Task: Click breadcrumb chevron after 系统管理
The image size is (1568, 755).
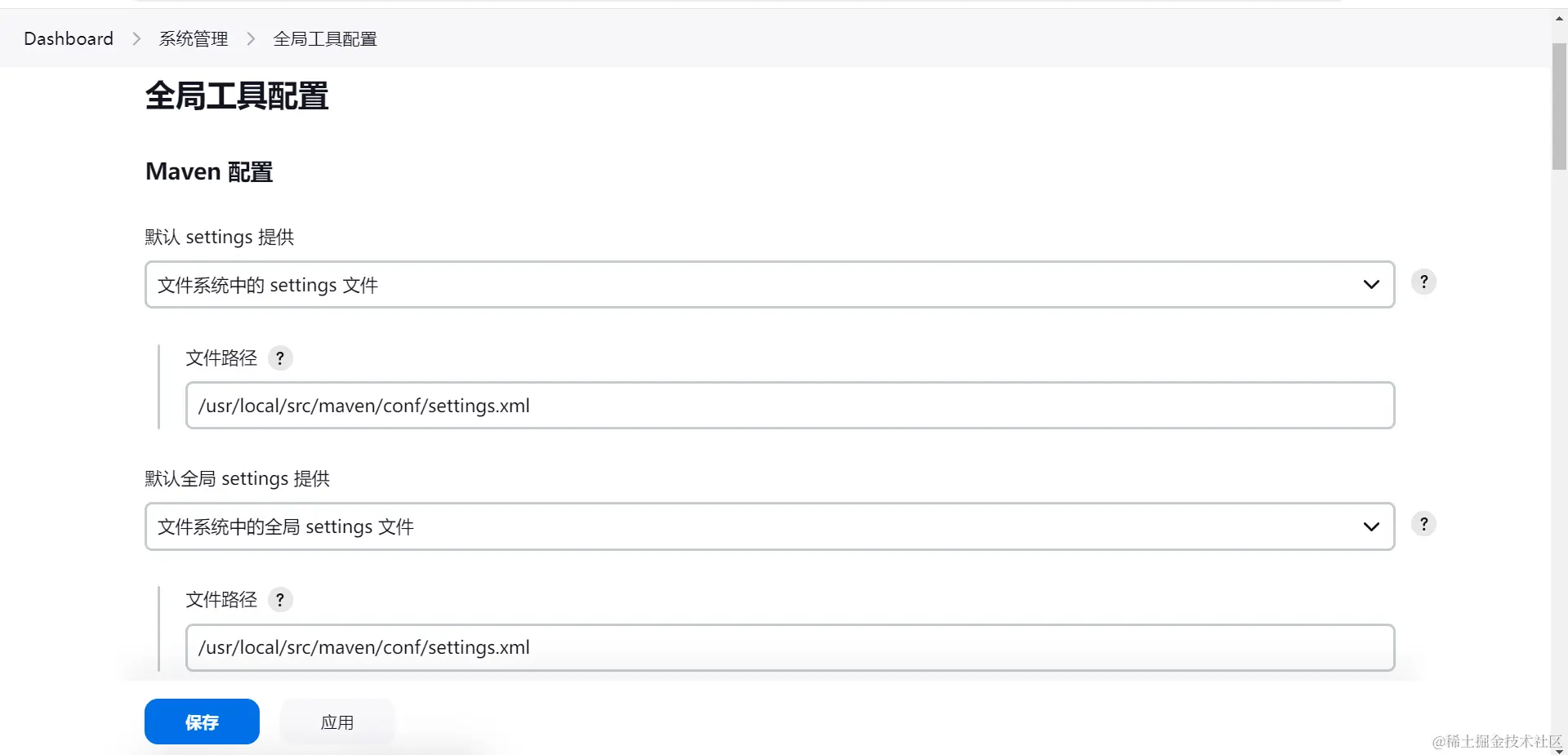Action: pos(251,39)
